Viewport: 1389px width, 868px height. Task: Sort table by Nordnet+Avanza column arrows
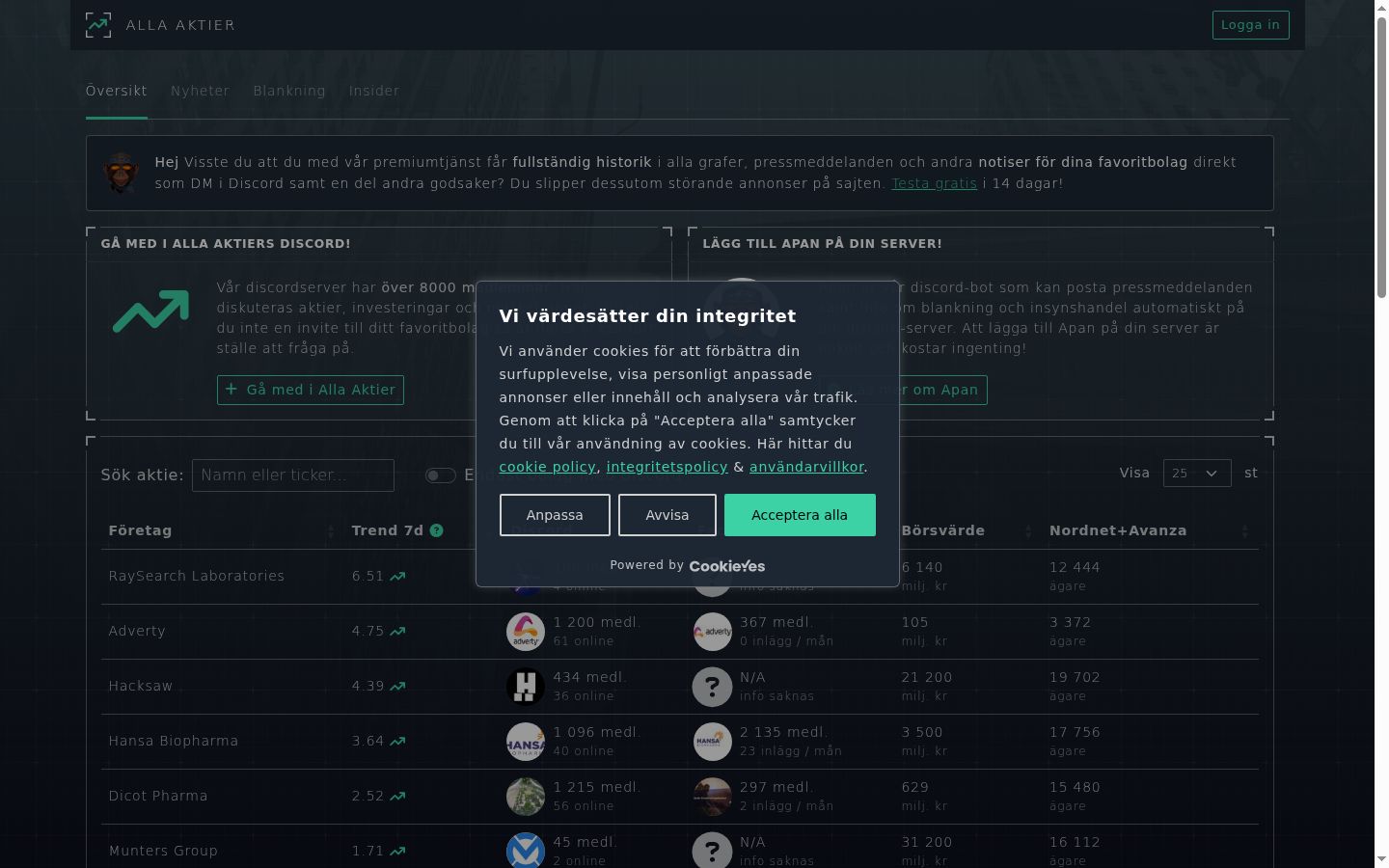point(1245,531)
